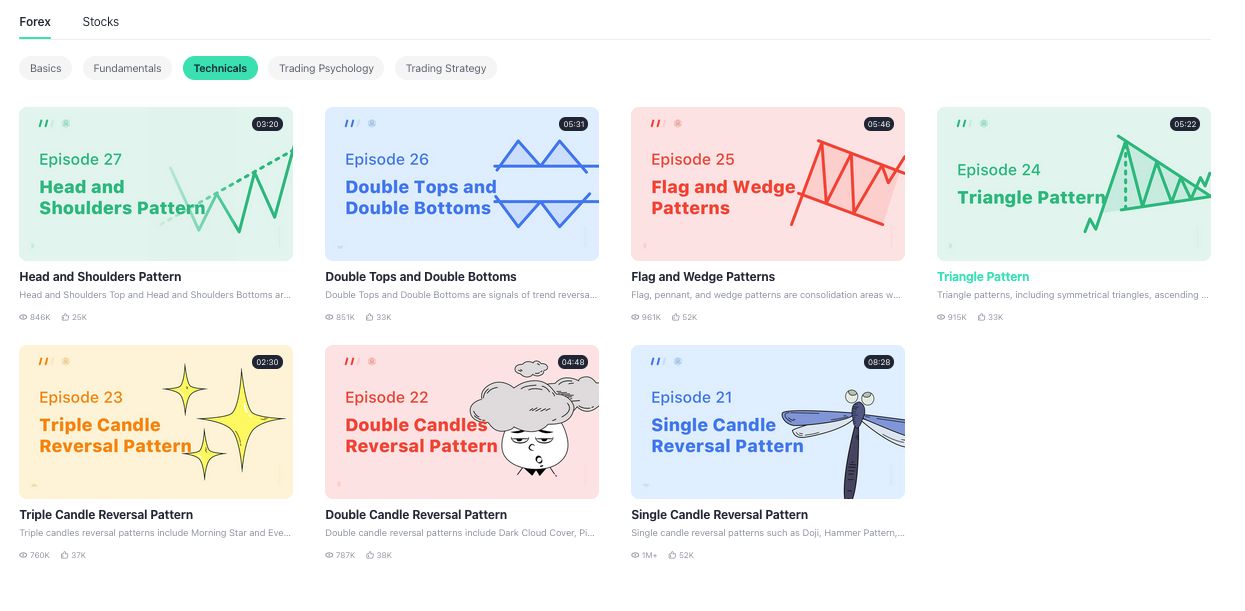
Task: Click the eye icon under Flag and Wedge Patterns
Action: tap(636, 317)
